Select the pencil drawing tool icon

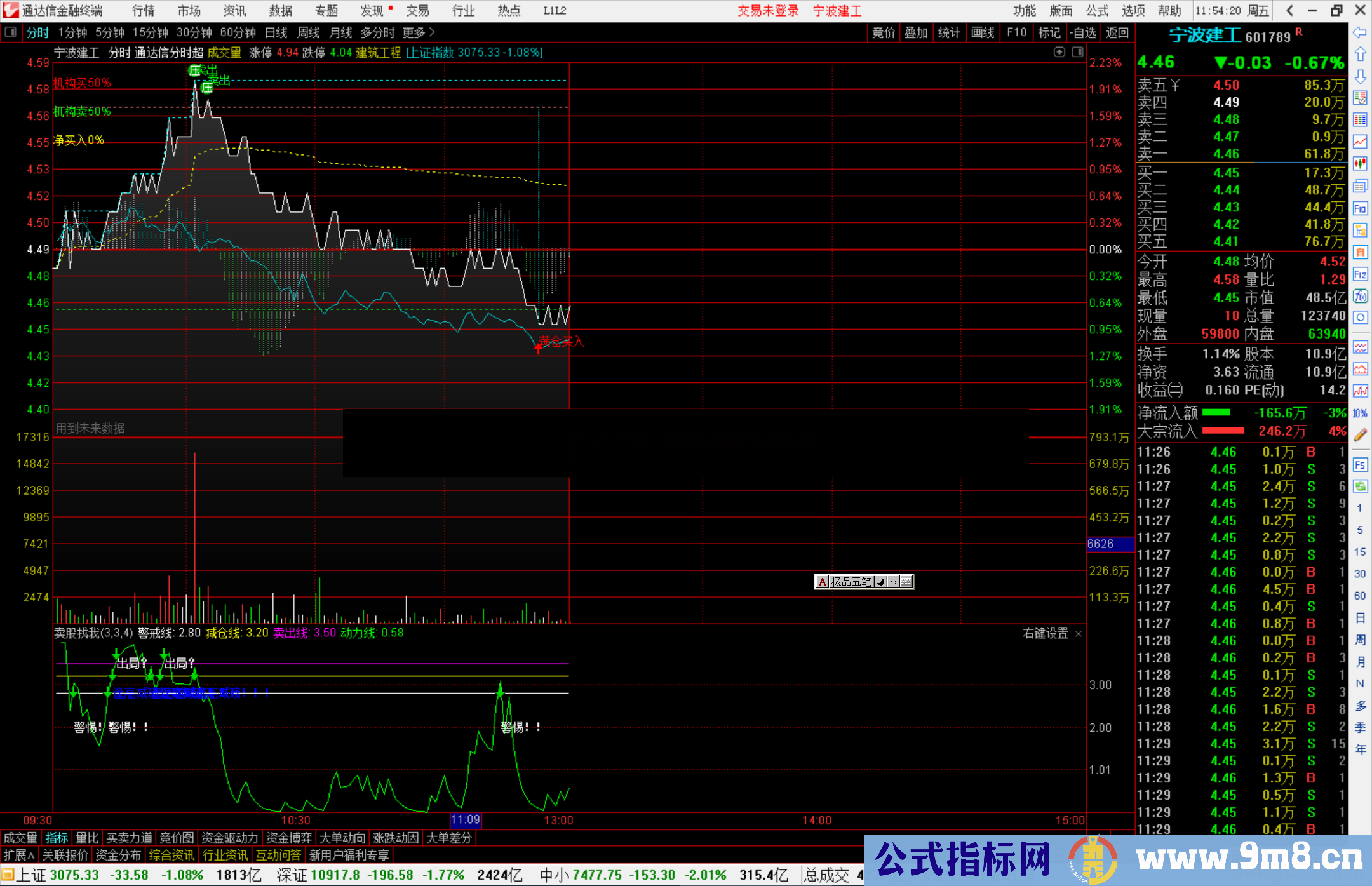[1360, 435]
